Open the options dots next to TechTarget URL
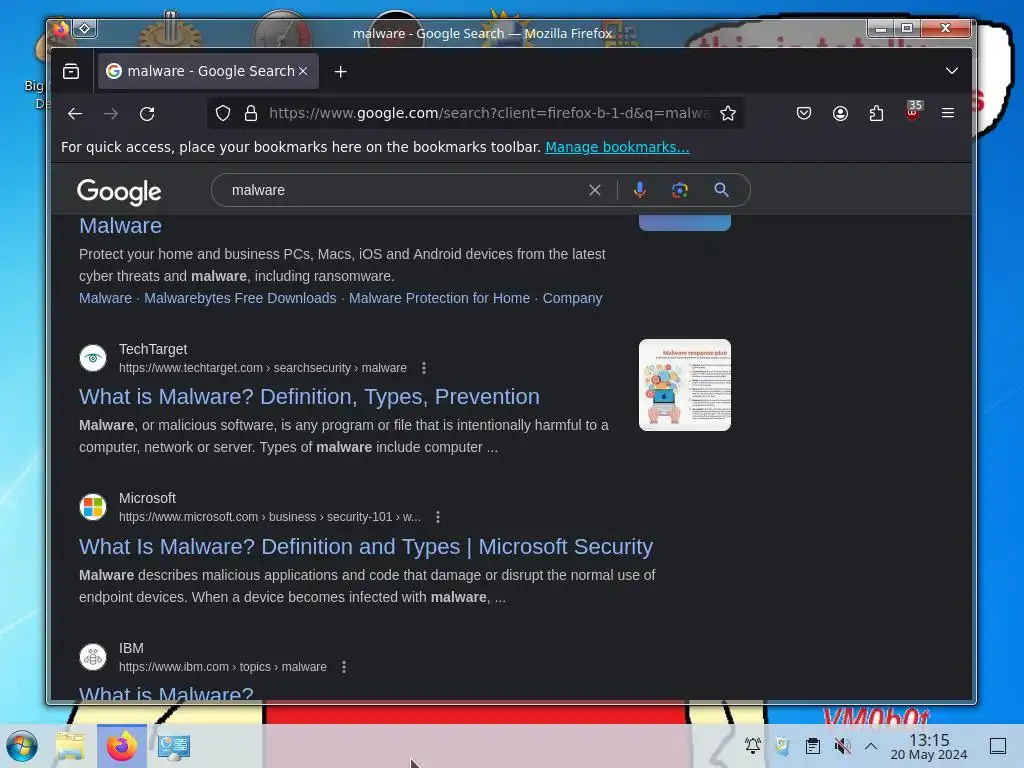 (x=424, y=368)
